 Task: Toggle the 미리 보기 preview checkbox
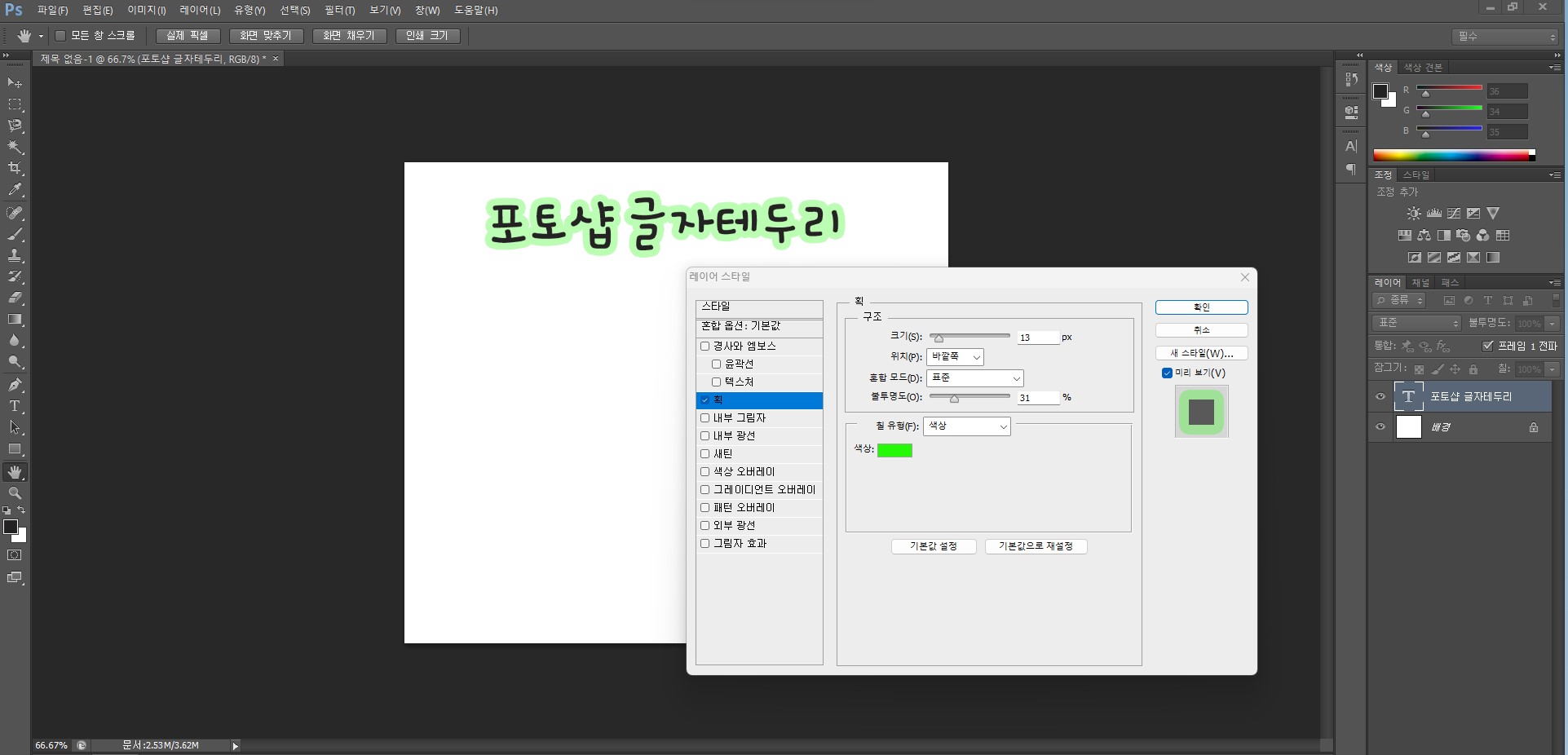tap(1167, 373)
